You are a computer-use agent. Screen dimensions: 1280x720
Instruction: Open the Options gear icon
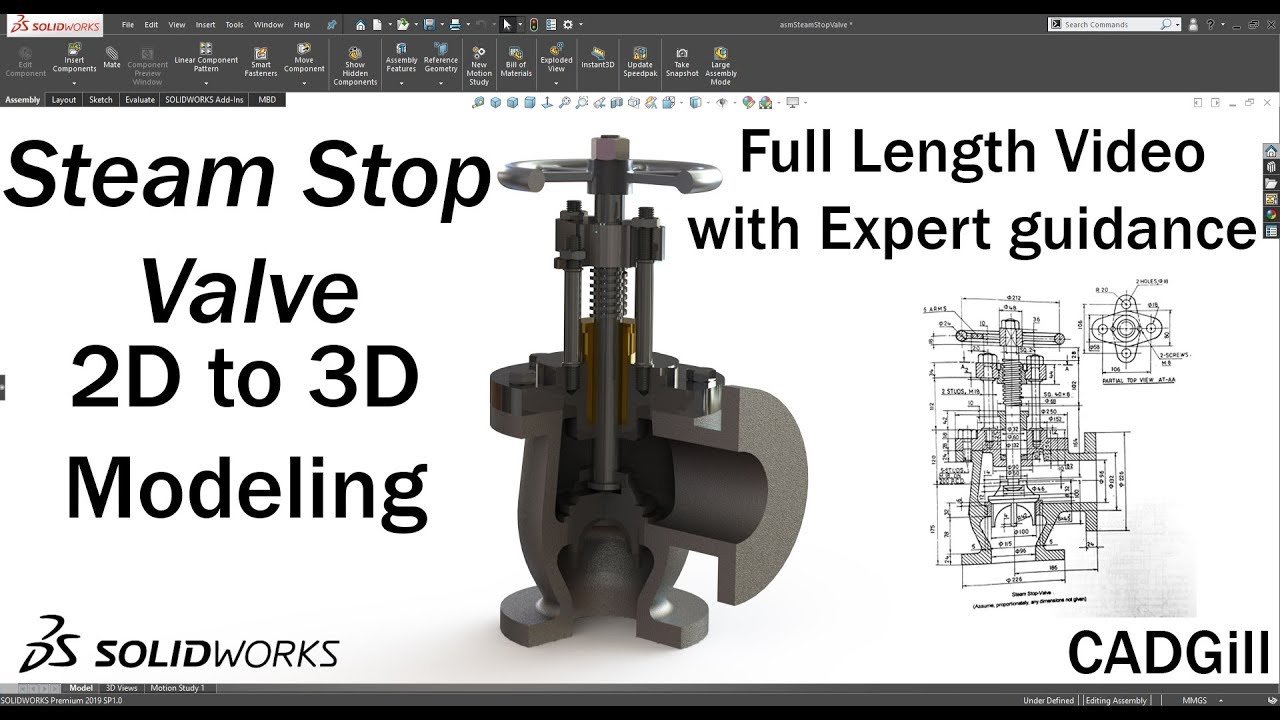pos(568,24)
